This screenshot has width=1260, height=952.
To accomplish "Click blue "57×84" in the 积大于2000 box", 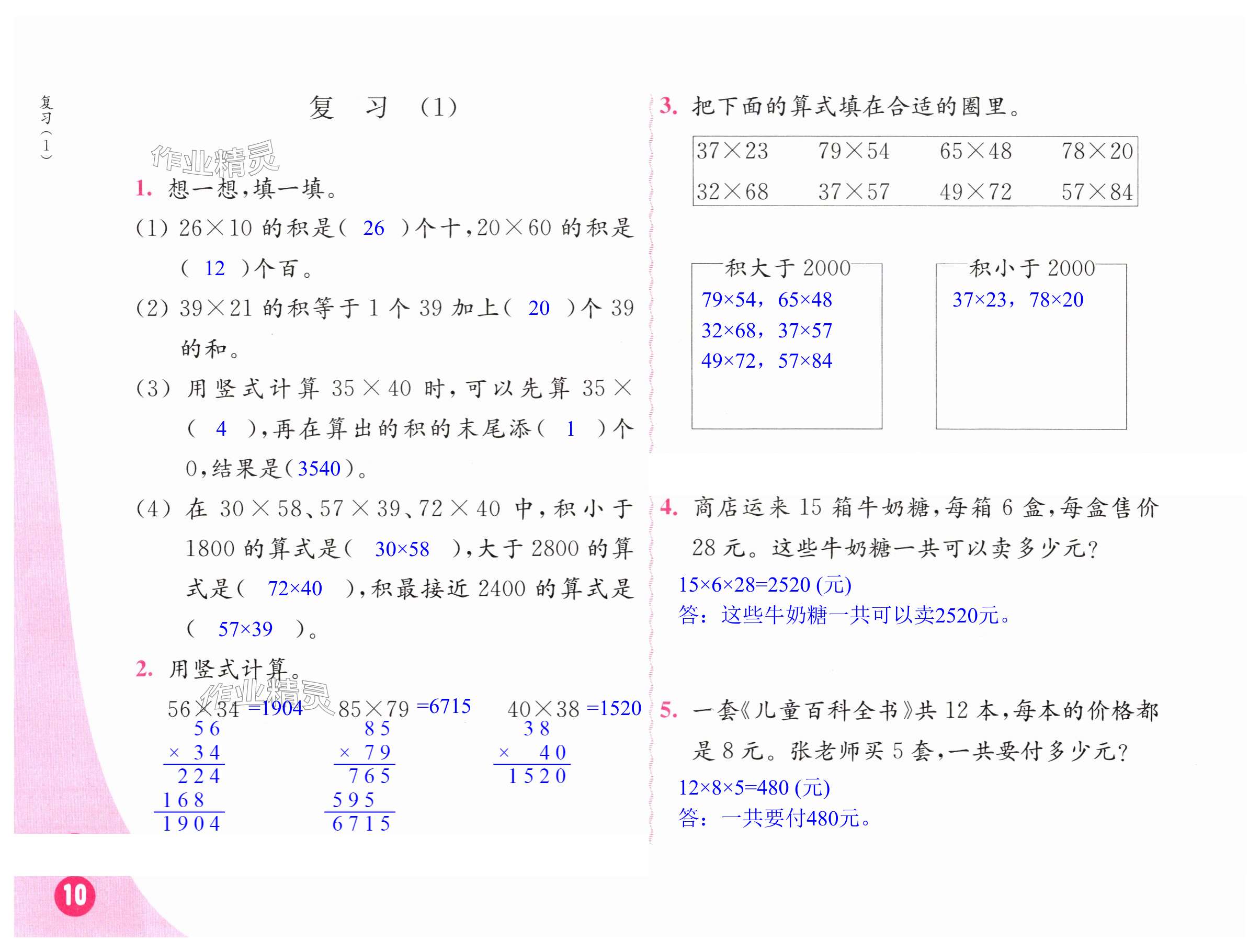I will (x=805, y=360).
